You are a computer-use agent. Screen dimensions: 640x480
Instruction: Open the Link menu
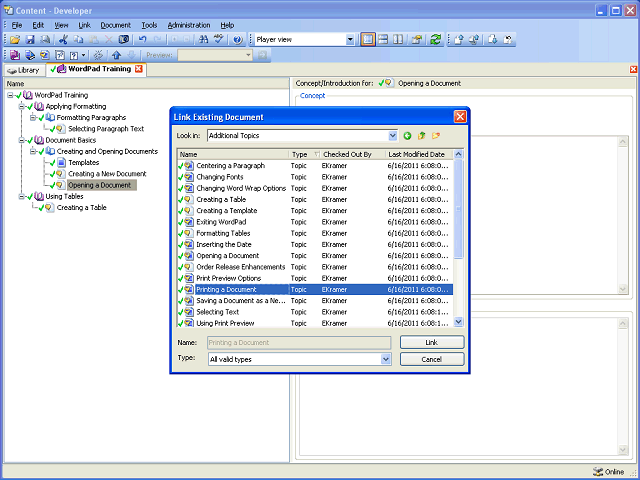tap(84, 25)
